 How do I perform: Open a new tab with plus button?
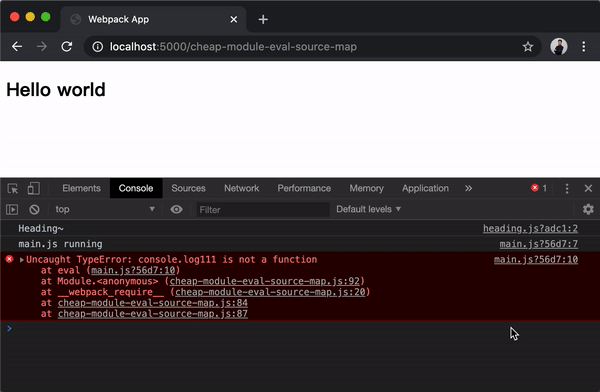click(263, 20)
